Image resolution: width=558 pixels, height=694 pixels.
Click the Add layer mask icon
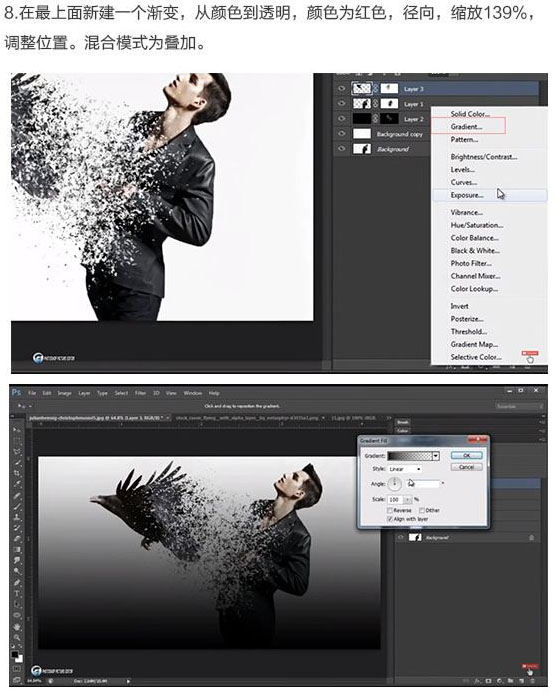coord(488,681)
